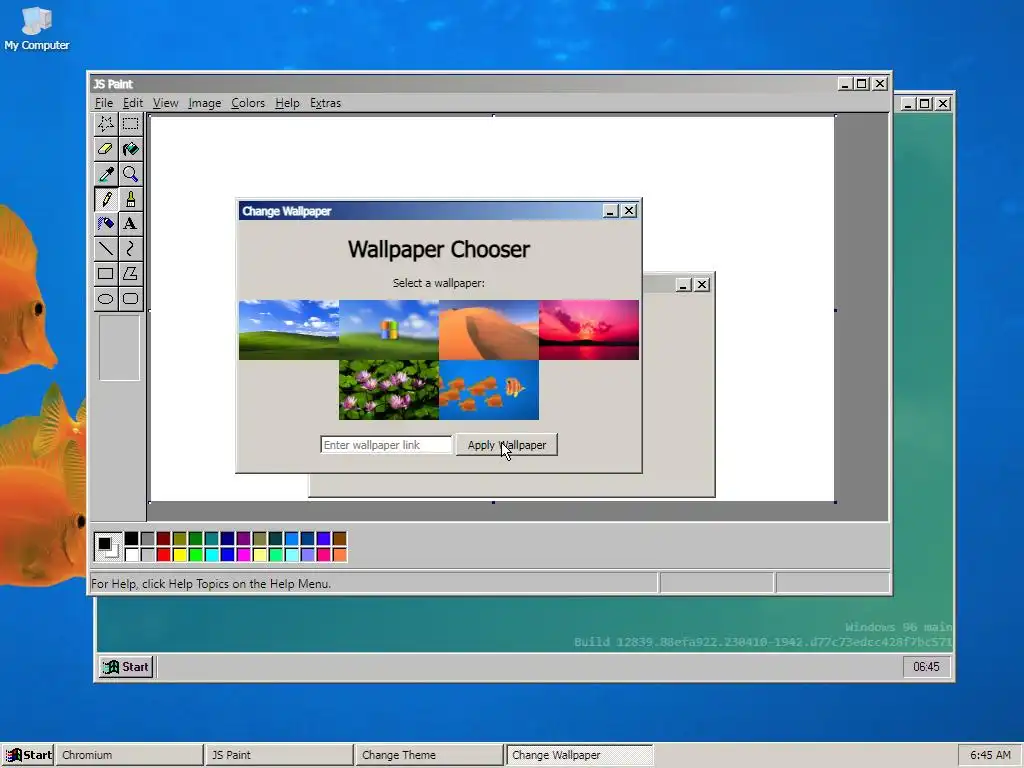The image size is (1024, 768).
Task: Select the Free-Form Select tool in JS Paint
Action: point(106,124)
